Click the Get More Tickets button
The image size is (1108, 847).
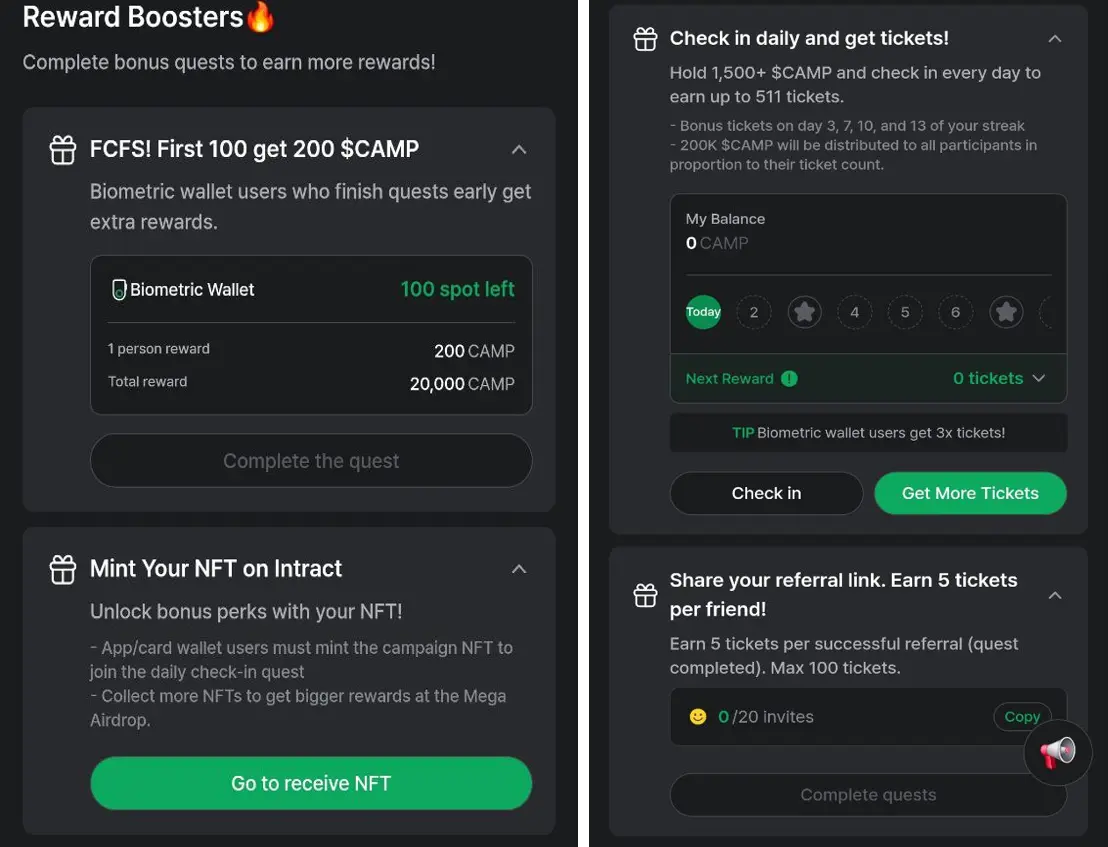(x=970, y=493)
